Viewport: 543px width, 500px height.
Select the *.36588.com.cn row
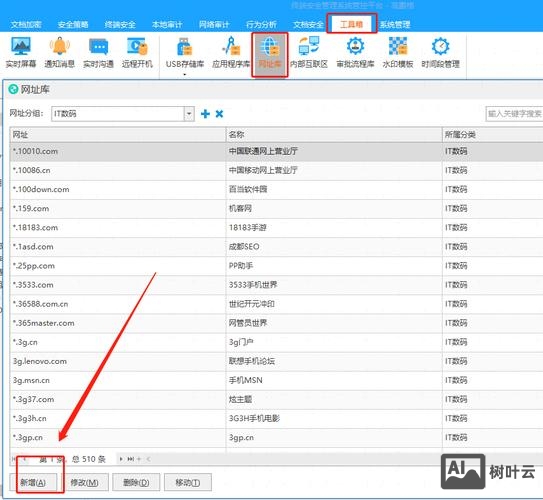(276, 304)
